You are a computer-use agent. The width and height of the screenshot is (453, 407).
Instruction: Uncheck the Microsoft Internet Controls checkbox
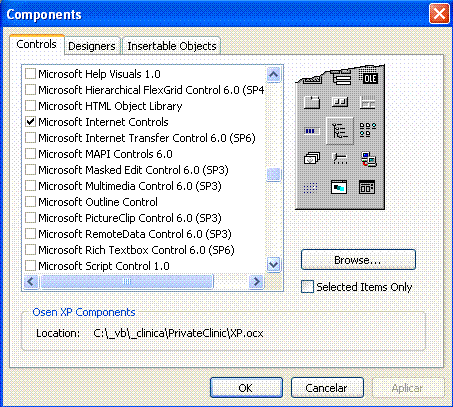click(x=30, y=122)
